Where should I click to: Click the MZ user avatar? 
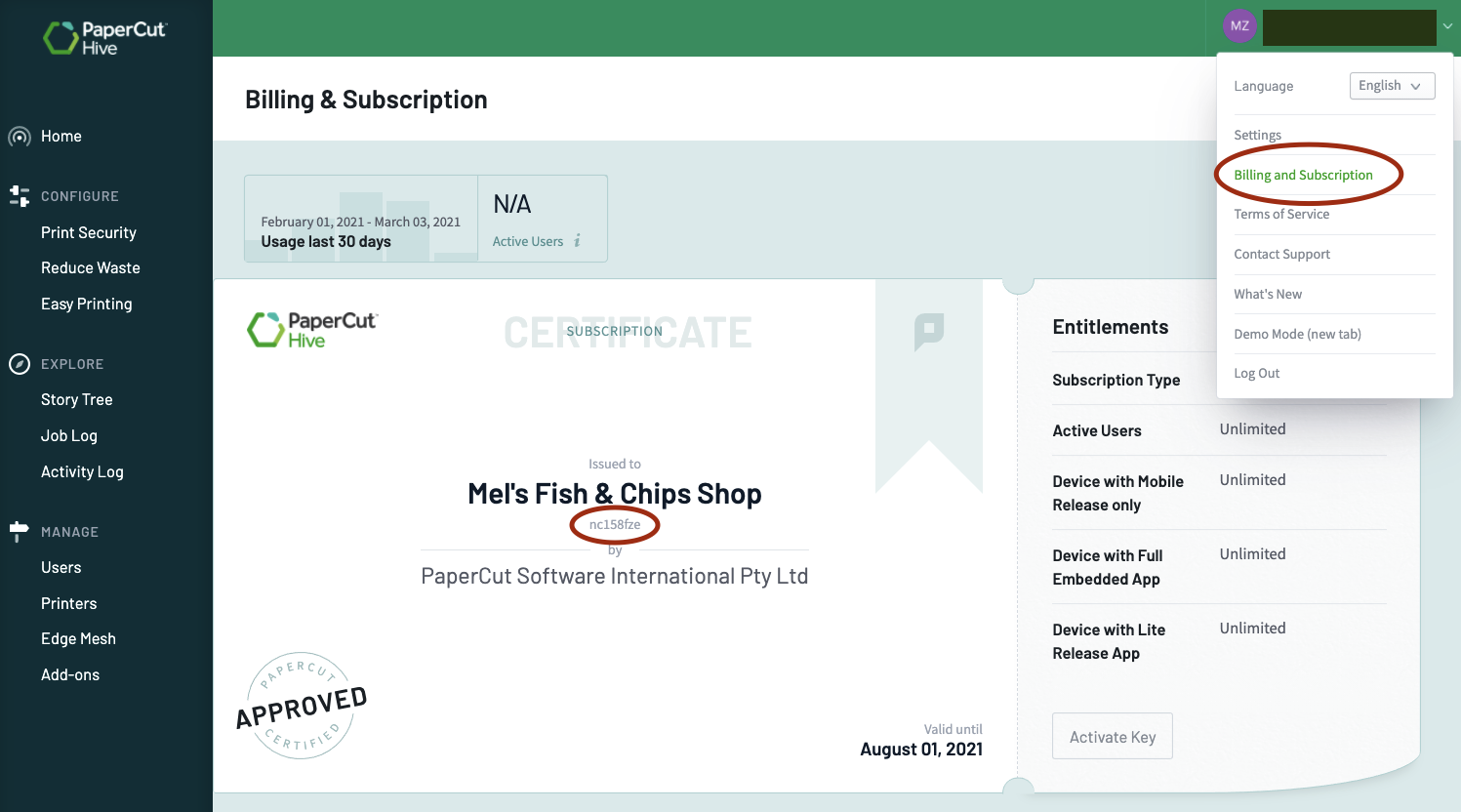point(1239,26)
